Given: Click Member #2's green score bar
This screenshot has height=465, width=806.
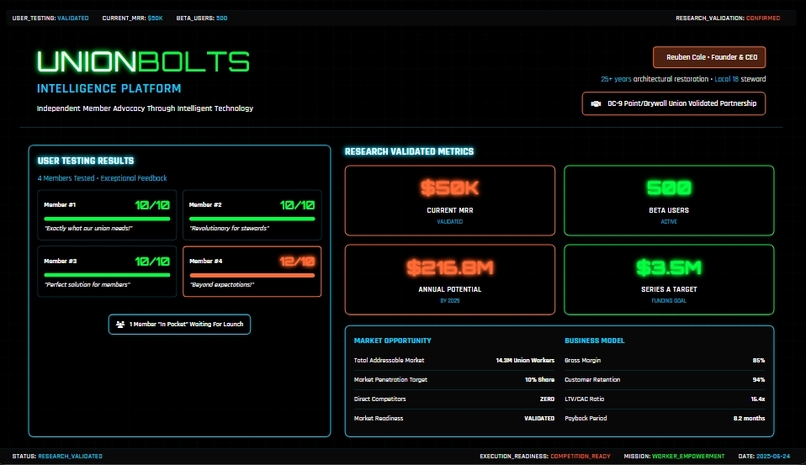Looking at the screenshot, I should coord(252,219).
